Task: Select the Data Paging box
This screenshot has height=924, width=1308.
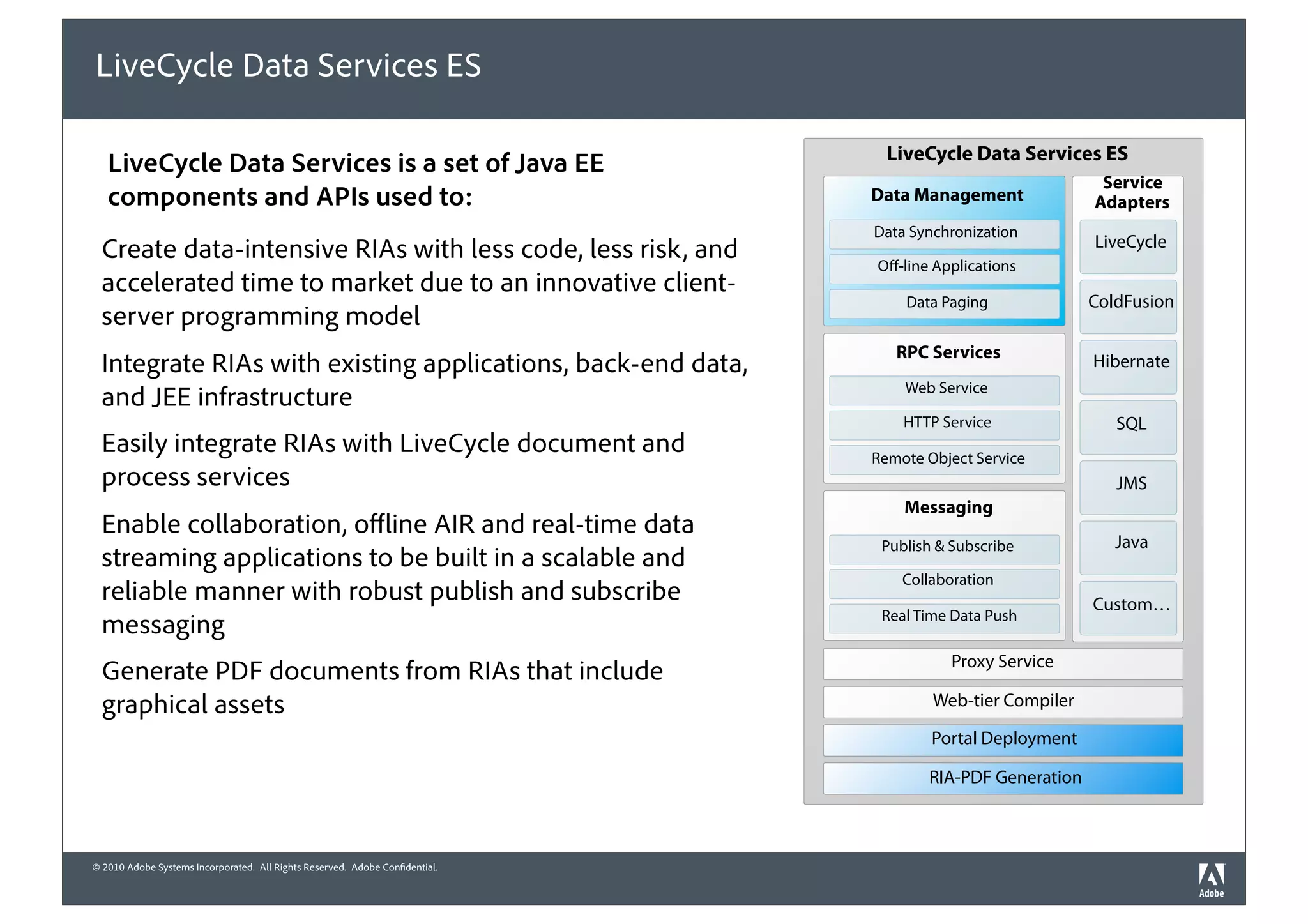Action: click(944, 303)
